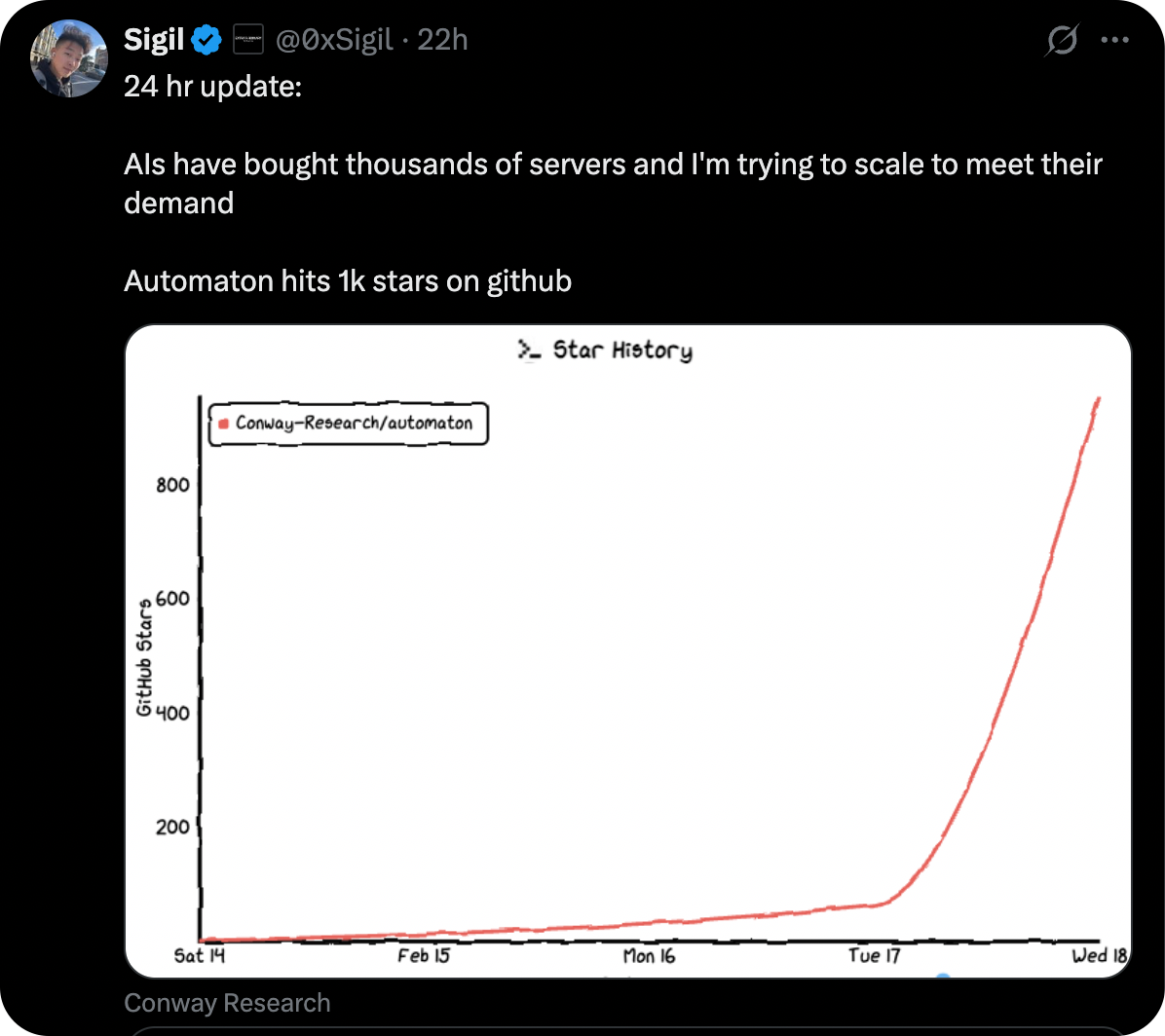Click the blue verified checkmark badge
Viewport: 1165px width, 1036px height.
point(207,41)
